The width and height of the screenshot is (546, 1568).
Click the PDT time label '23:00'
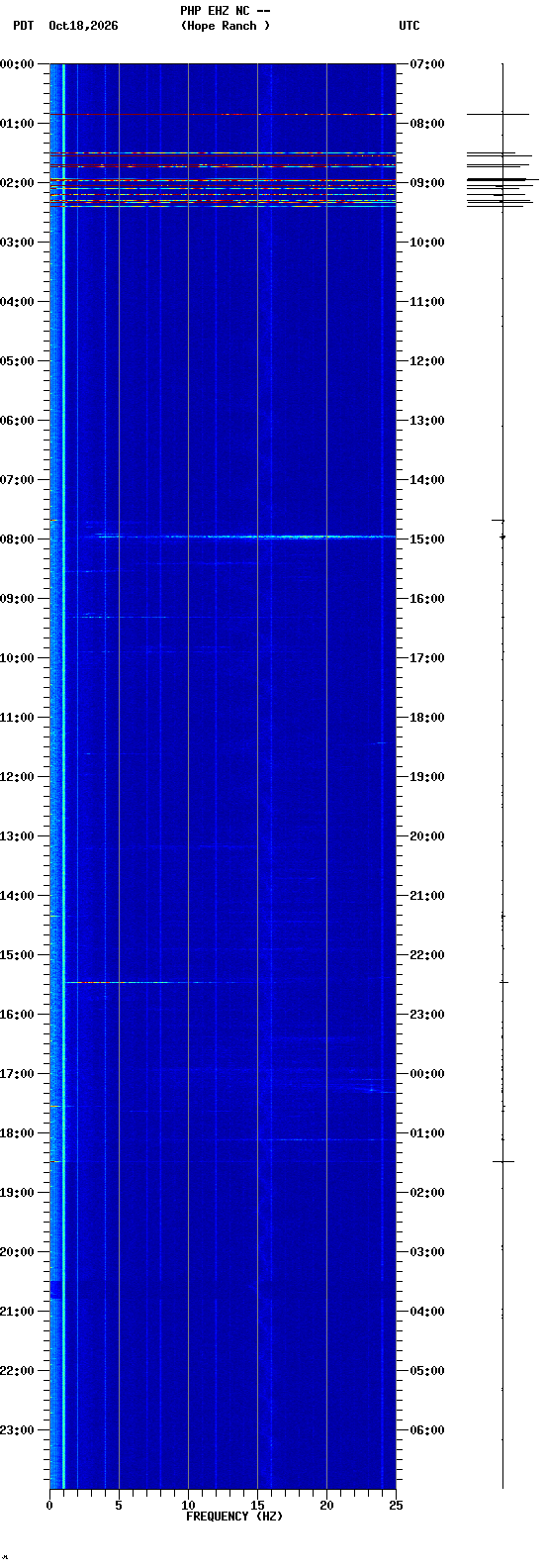click(18, 1430)
